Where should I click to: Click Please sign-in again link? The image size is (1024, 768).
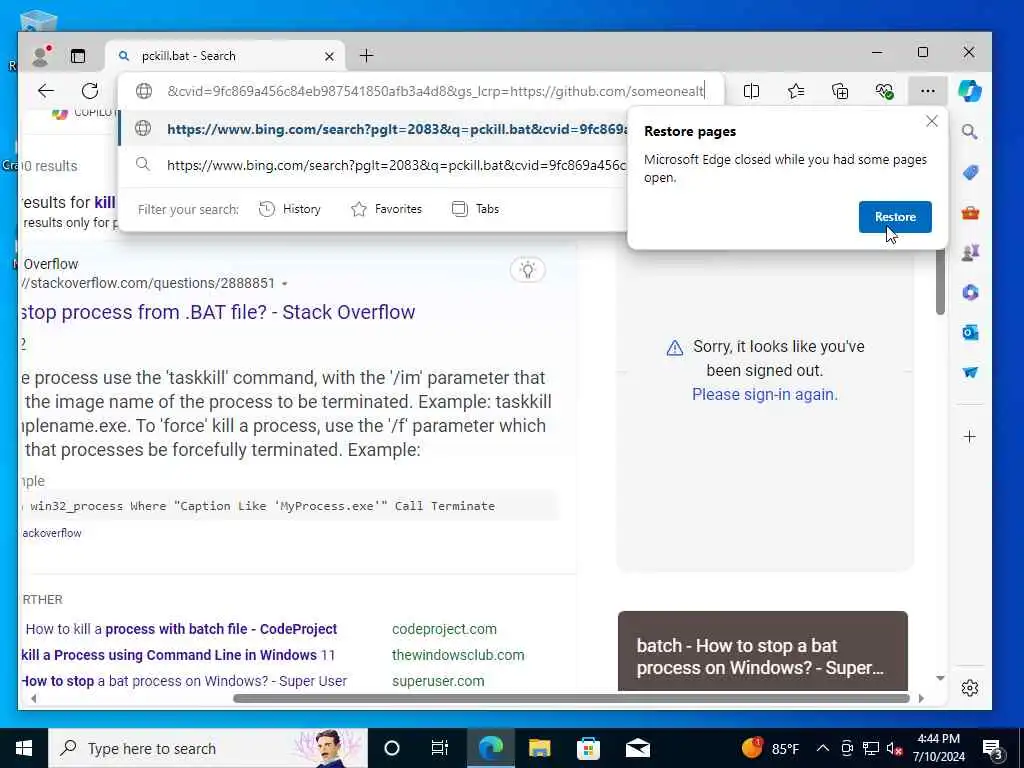coord(765,394)
